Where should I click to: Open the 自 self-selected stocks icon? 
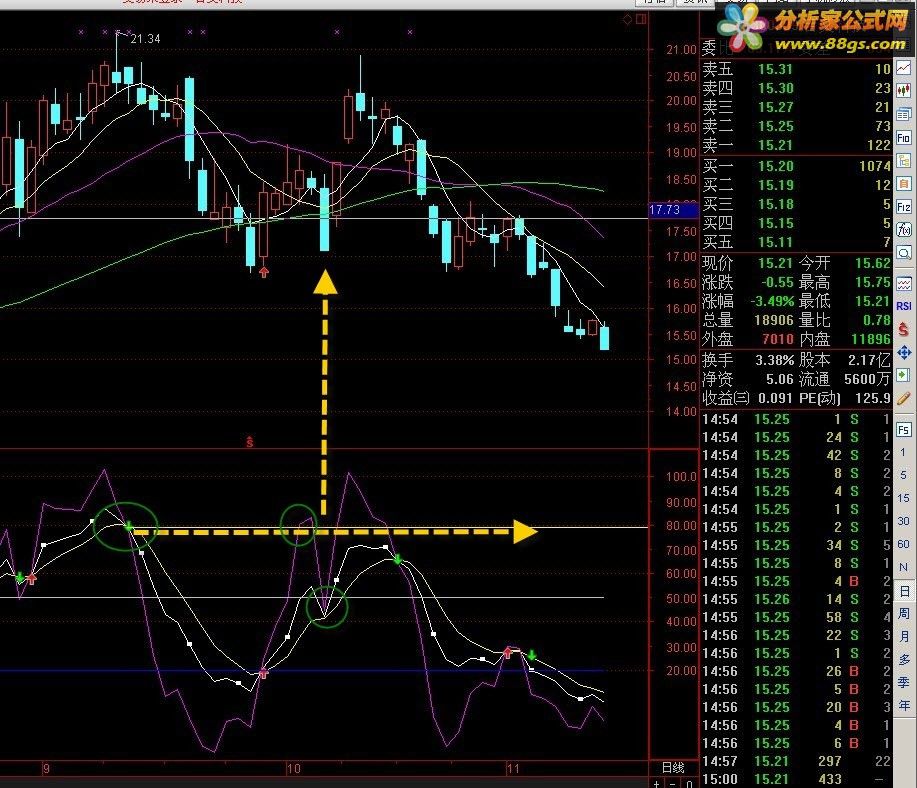coord(904,184)
